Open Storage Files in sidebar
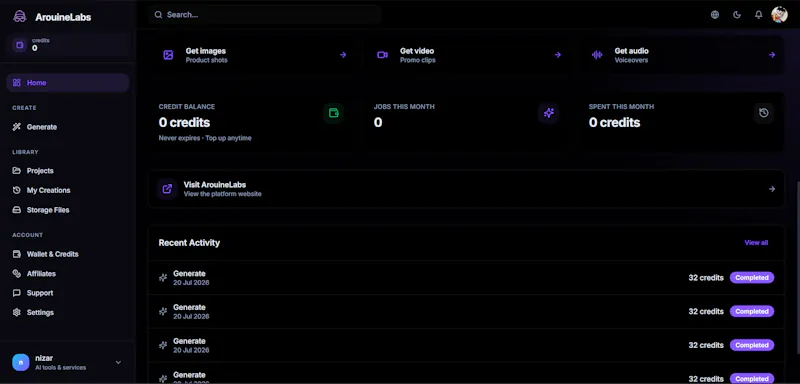Viewport: 800px width, 384px height. pyautogui.click(x=67, y=210)
